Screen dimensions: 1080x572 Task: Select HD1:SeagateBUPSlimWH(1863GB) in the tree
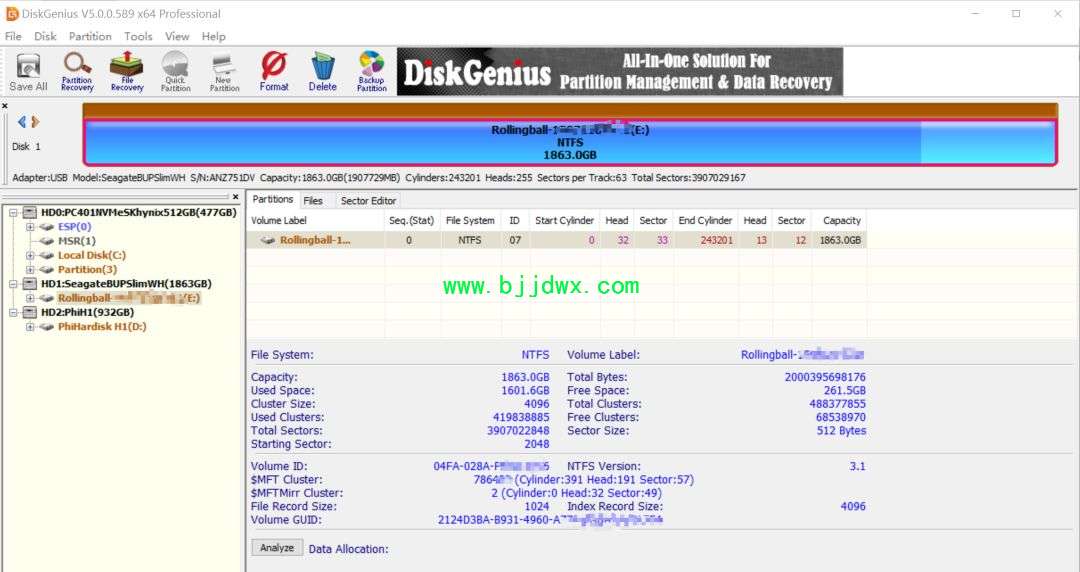click(x=126, y=284)
